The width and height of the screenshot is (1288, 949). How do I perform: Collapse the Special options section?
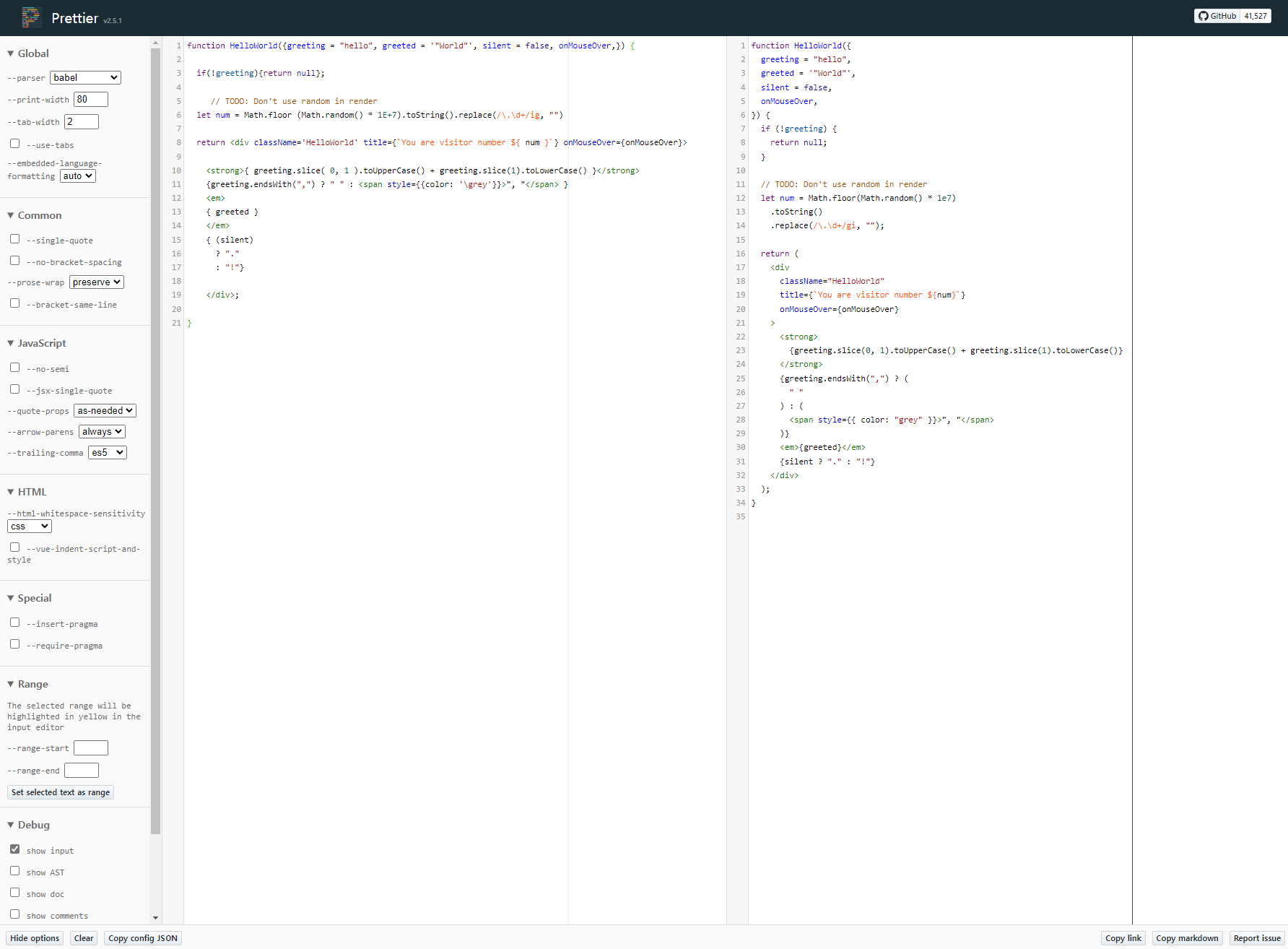pyautogui.click(x=30, y=598)
